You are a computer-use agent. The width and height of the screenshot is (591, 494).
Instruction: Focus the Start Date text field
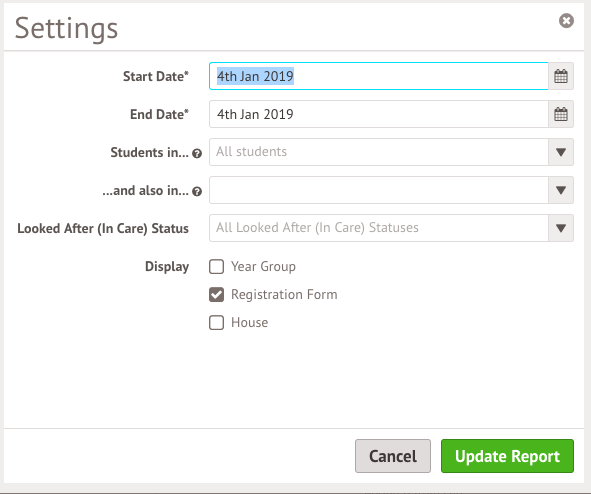[x=379, y=76]
